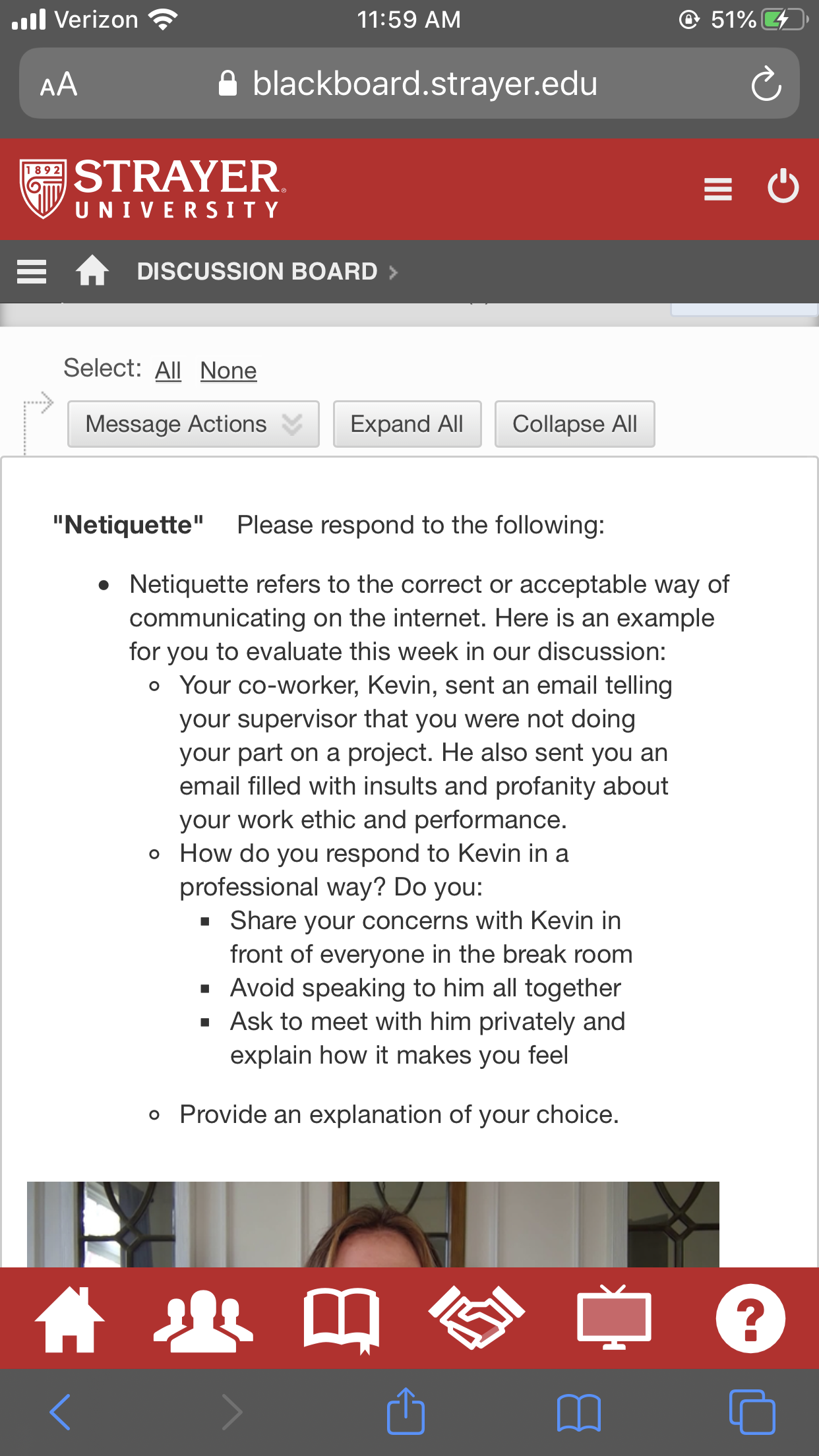Tap the bottom bar home icon
The image size is (819, 1456).
[70, 1319]
